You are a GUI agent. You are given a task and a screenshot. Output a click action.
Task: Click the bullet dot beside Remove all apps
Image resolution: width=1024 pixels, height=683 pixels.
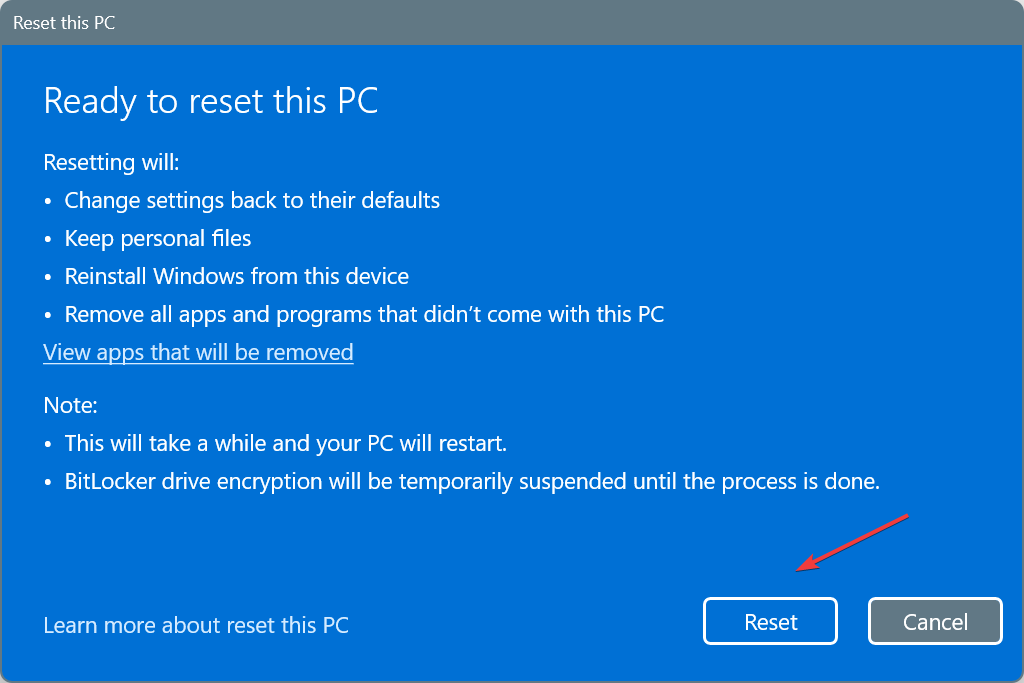pos(48,315)
